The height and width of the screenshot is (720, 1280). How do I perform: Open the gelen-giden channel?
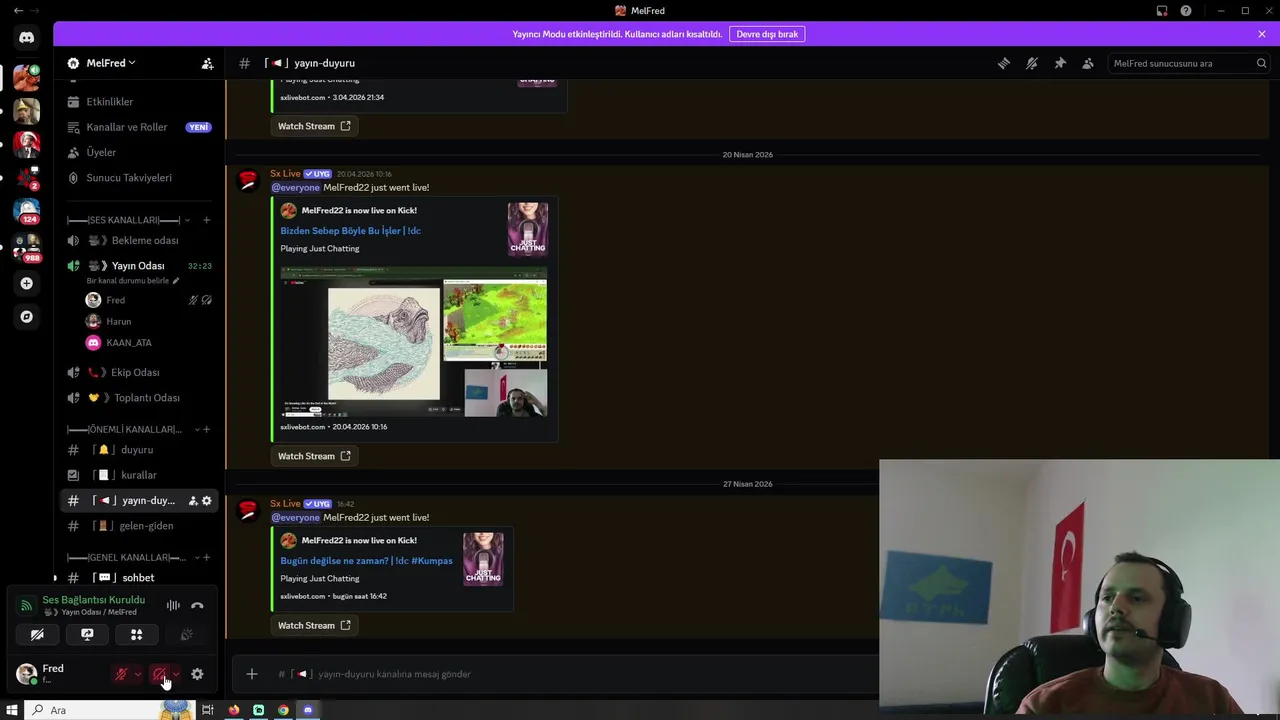[139, 526]
